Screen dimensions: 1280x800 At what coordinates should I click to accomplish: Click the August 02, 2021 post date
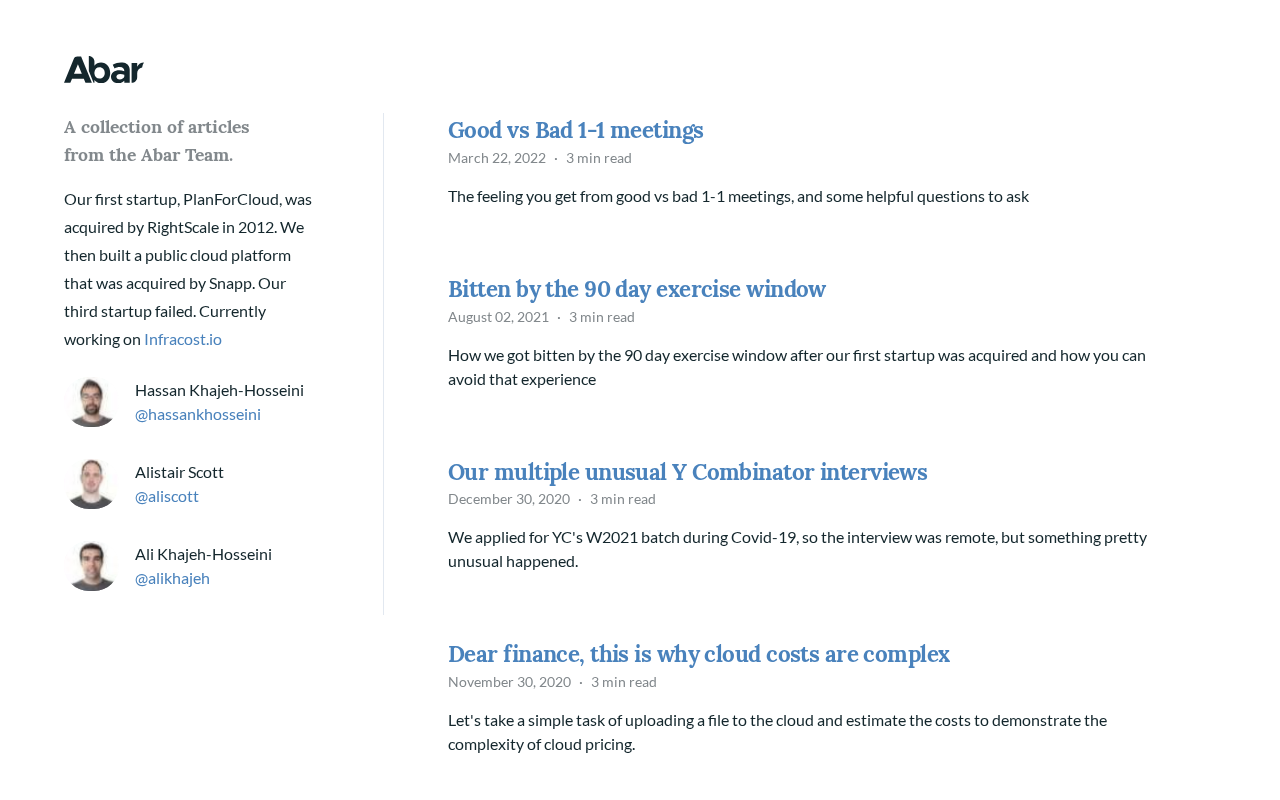[x=498, y=317]
